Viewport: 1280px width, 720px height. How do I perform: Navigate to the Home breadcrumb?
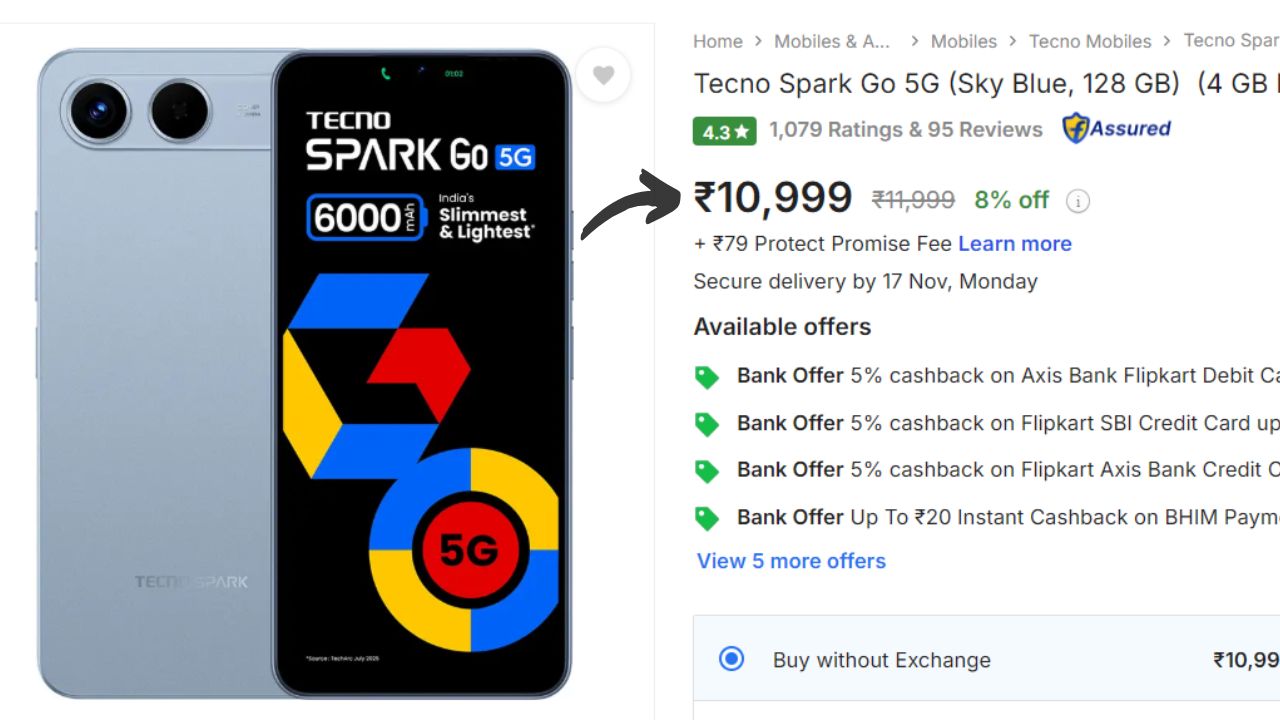[x=717, y=41]
